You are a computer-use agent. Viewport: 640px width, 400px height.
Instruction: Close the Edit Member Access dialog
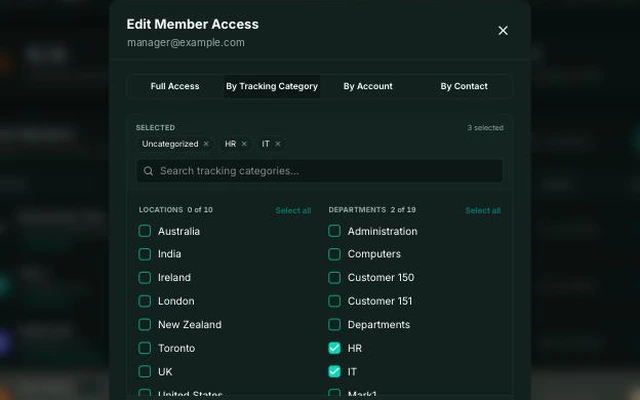(x=503, y=31)
